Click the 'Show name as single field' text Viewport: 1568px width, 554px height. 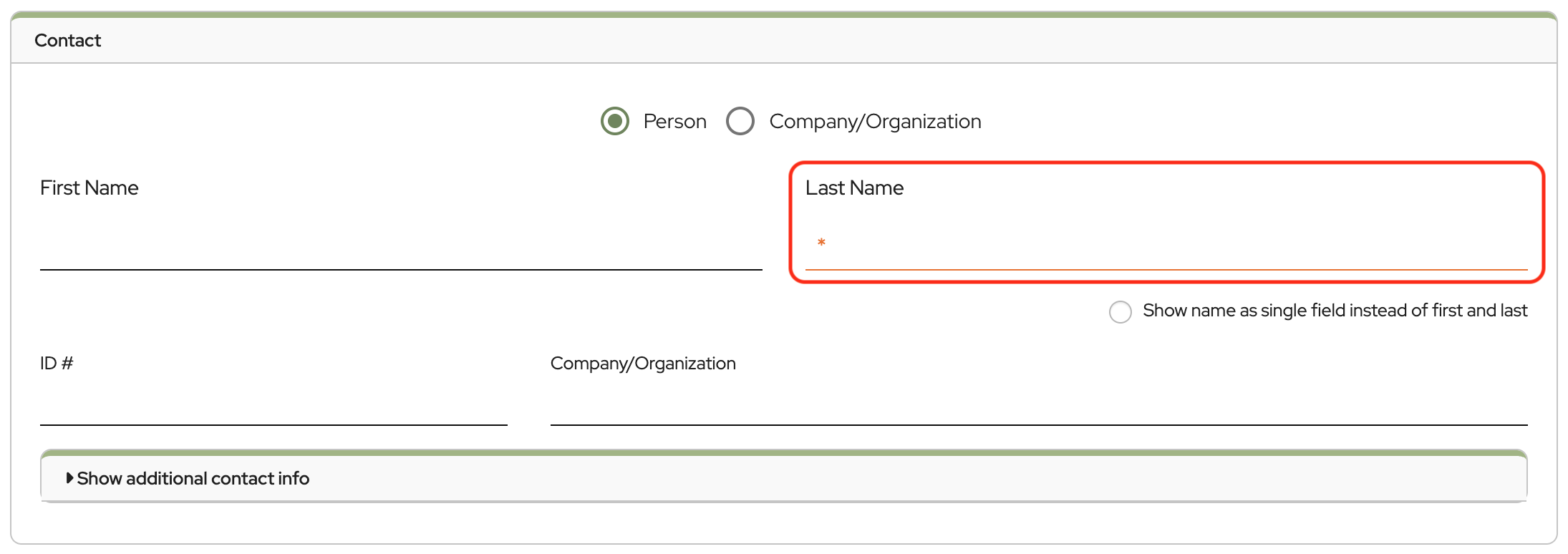pos(1335,310)
